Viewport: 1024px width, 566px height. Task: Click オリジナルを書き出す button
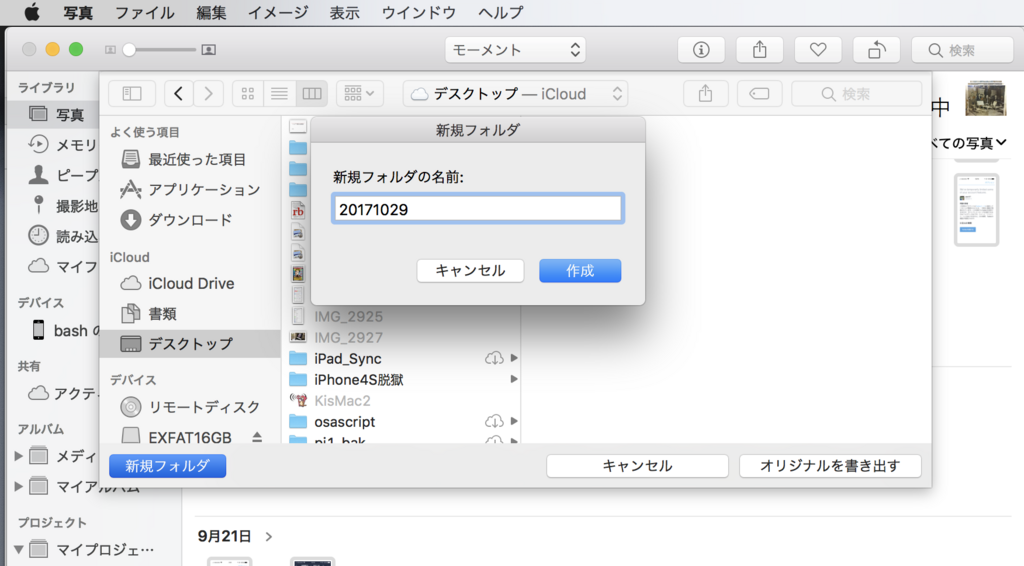pyautogui.click(x=830, y=465)
